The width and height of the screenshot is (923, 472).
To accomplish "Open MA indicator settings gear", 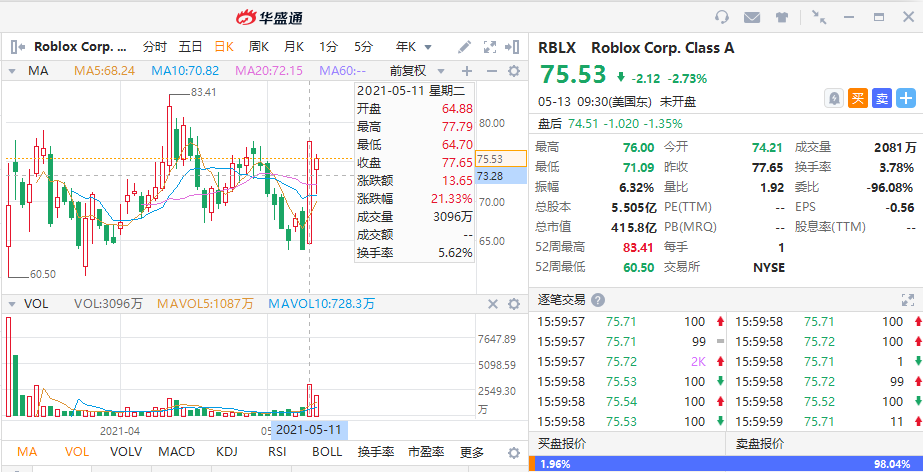I will tap(514, 71).
